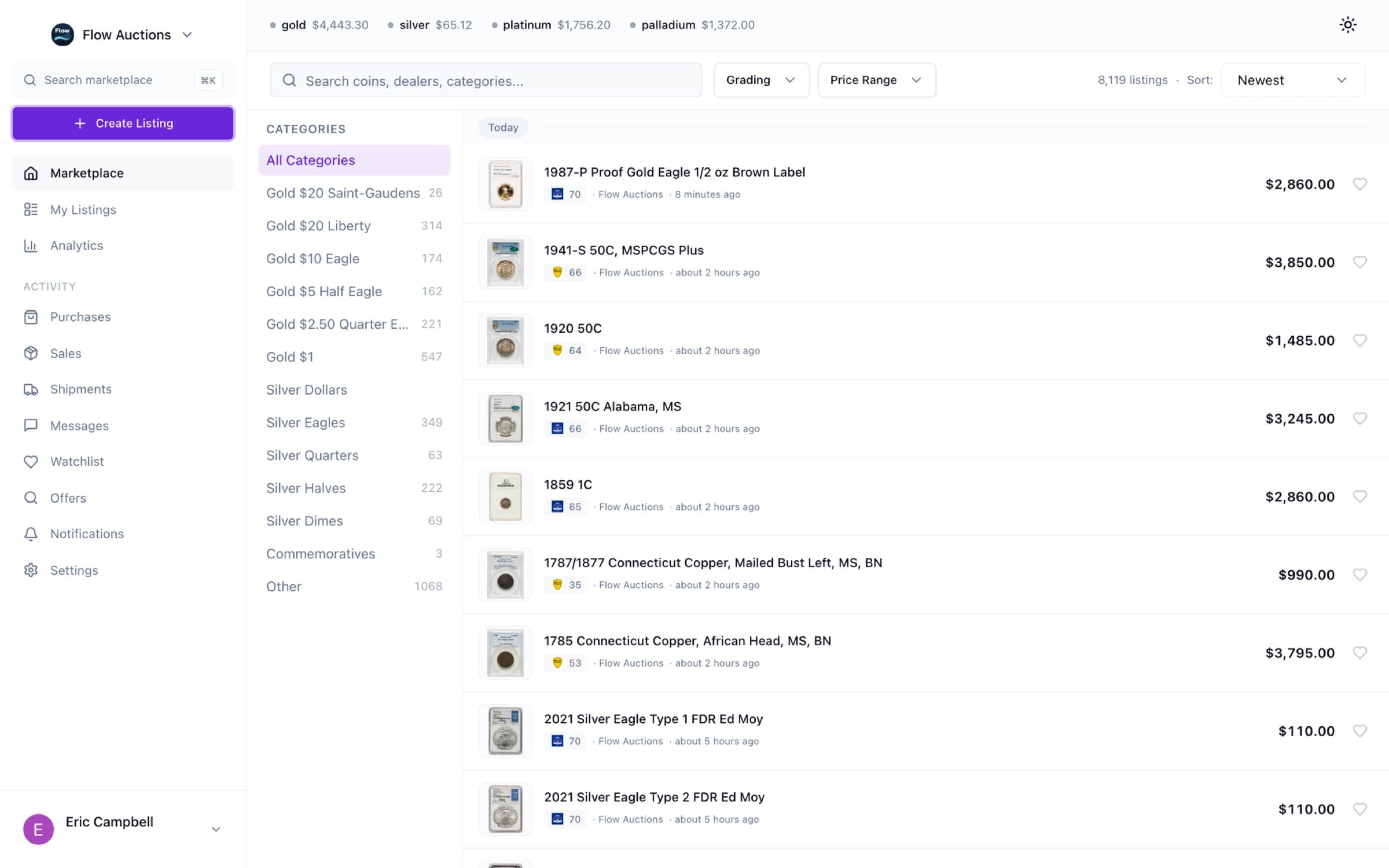Click grading badge 70 on 1987-P Gold Eagle
1389x868 pixels.
565,194
